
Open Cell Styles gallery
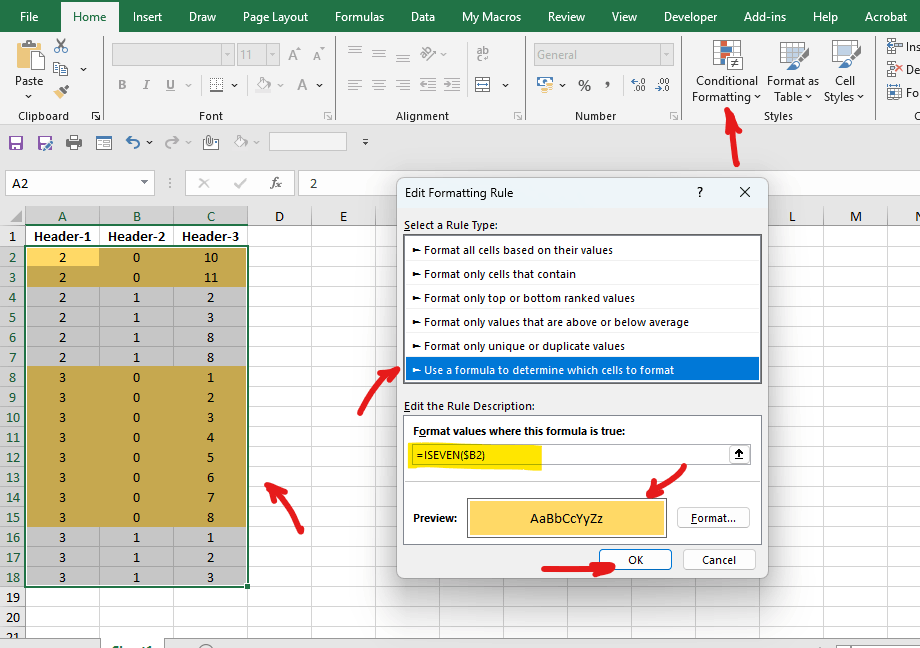[x=844, y=72]
